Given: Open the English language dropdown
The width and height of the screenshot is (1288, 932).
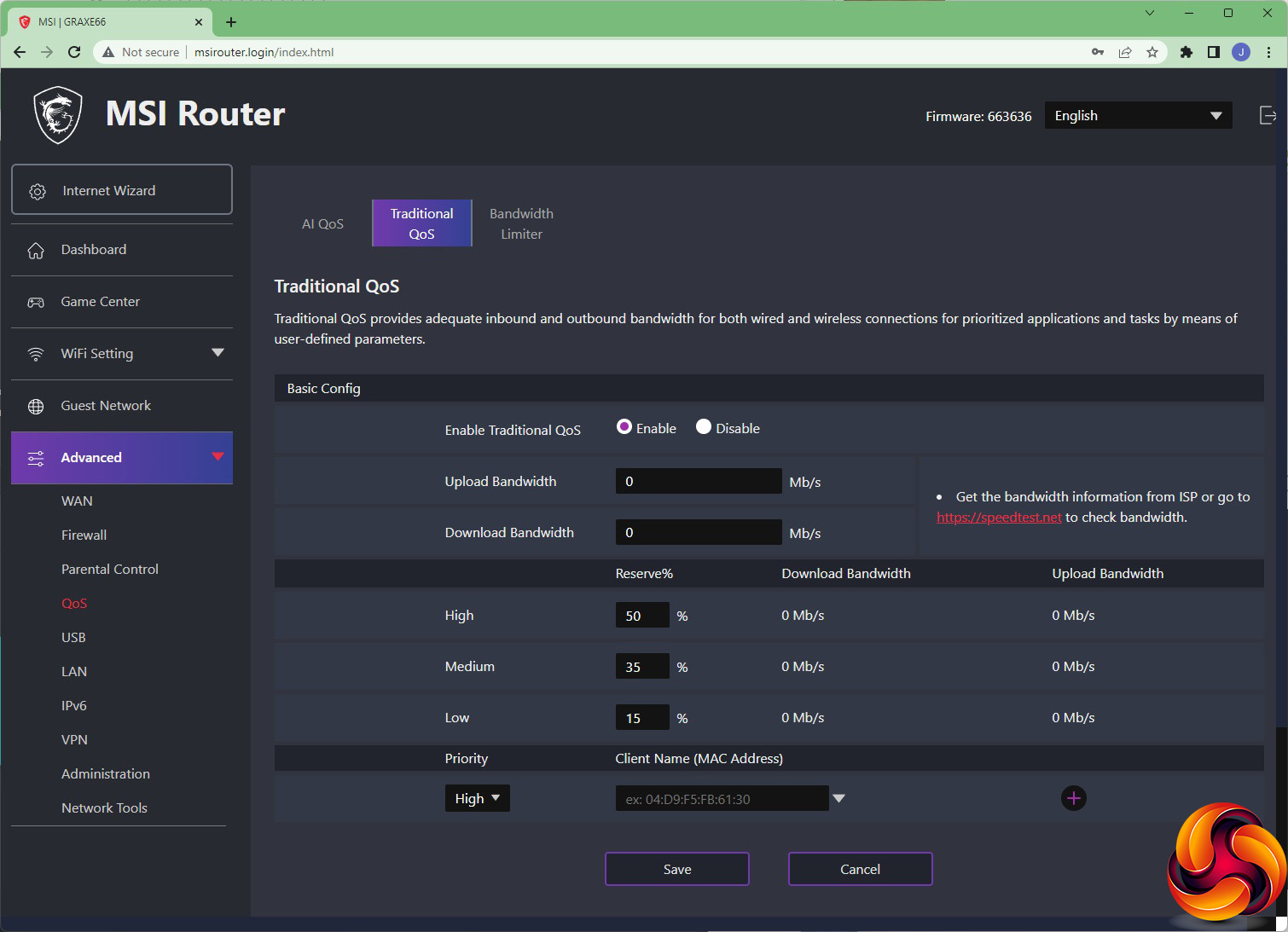Looking at the screenshot, I should (1138, 116).
